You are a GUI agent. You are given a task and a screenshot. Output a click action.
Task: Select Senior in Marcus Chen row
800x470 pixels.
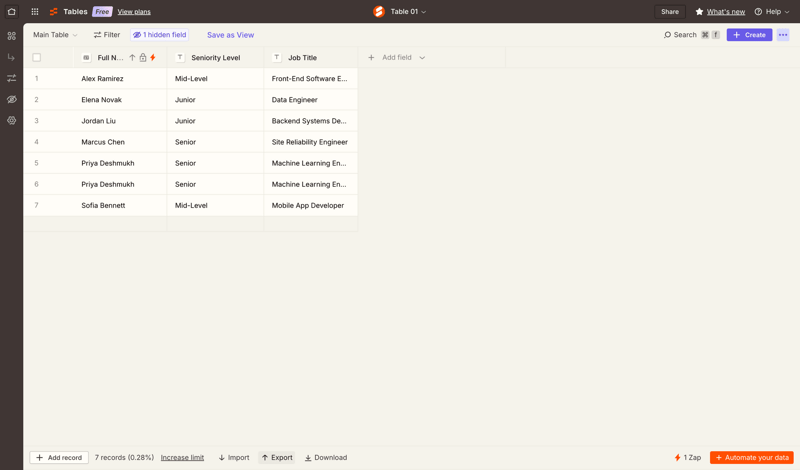tap(215, 142)
